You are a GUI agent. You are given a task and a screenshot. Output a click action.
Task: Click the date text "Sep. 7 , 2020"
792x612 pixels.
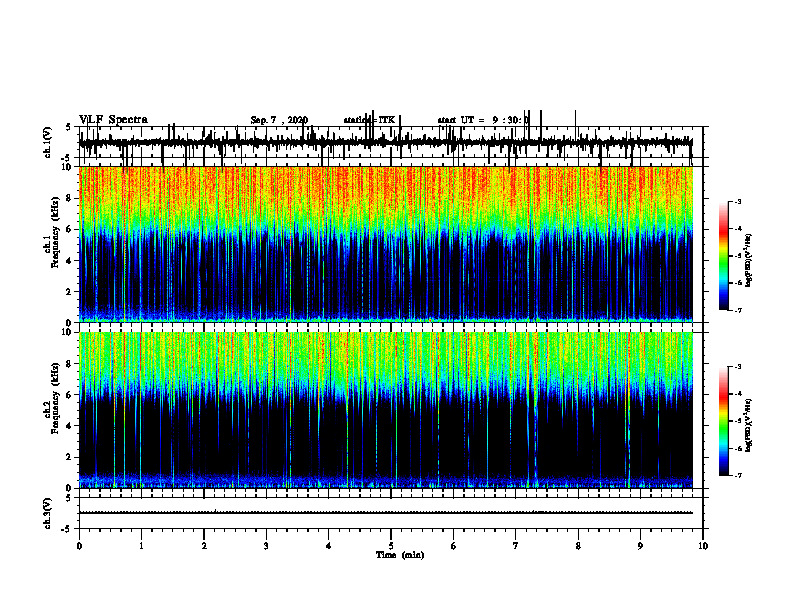coord(279,120)
